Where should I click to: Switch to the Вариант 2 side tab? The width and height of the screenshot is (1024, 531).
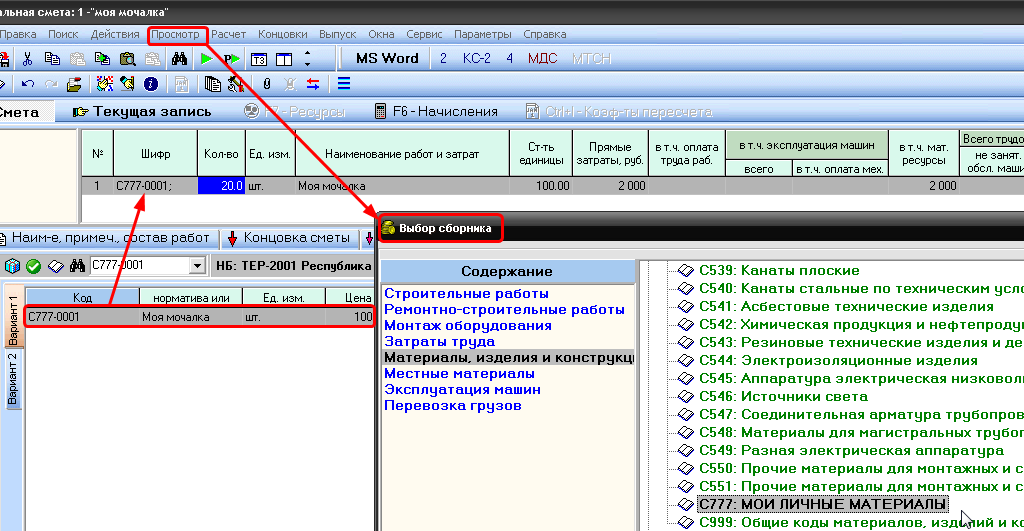coord(12,380)
